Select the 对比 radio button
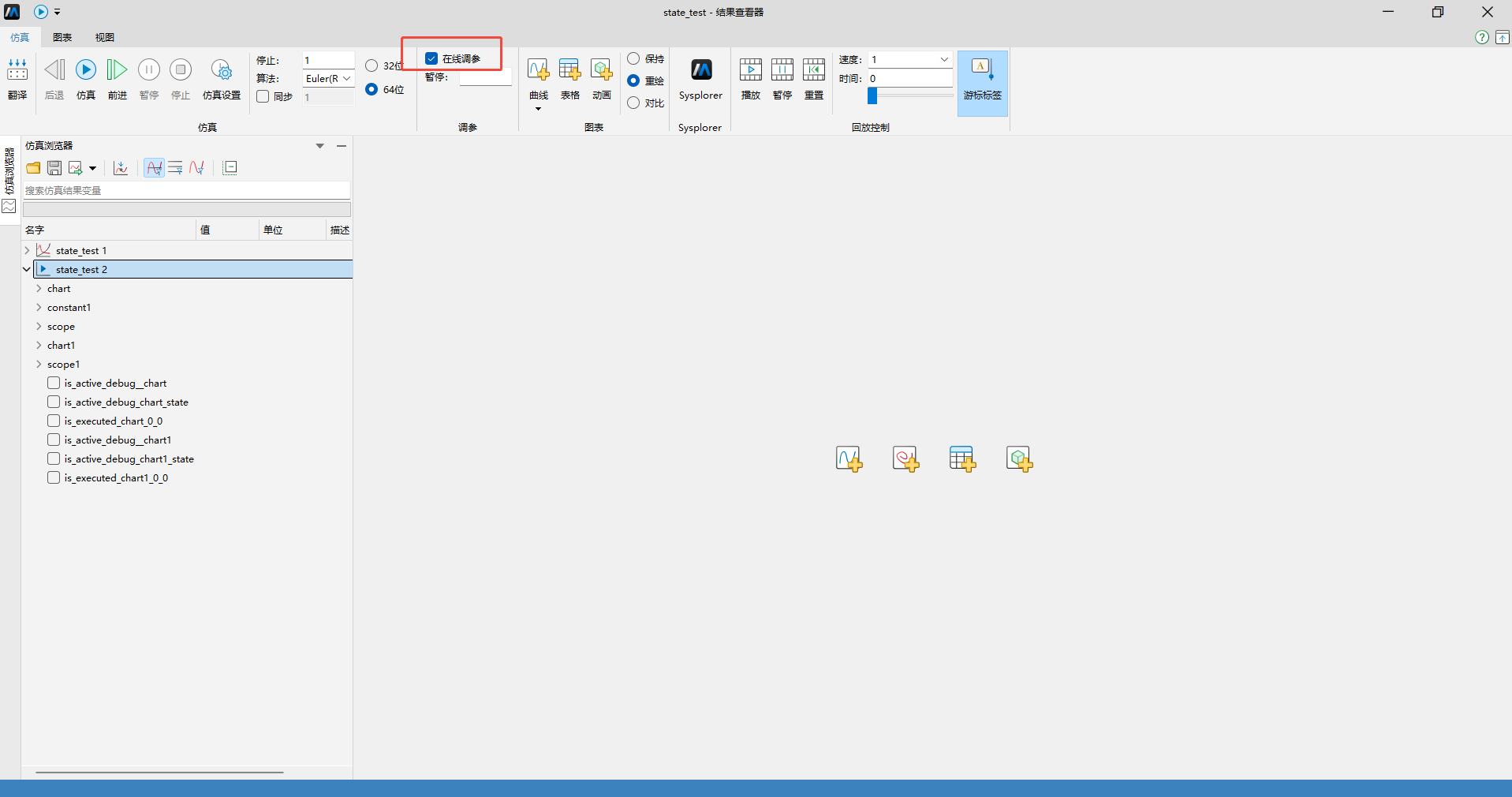The image size is (1512, 797). pyautogui.click(x=633, y=103)
